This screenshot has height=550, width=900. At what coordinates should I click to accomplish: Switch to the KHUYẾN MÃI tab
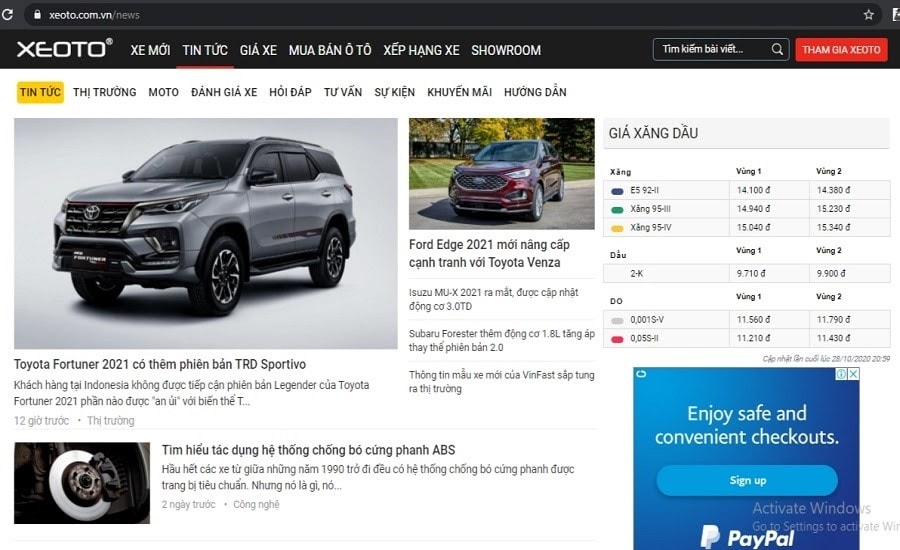[459, 92]
